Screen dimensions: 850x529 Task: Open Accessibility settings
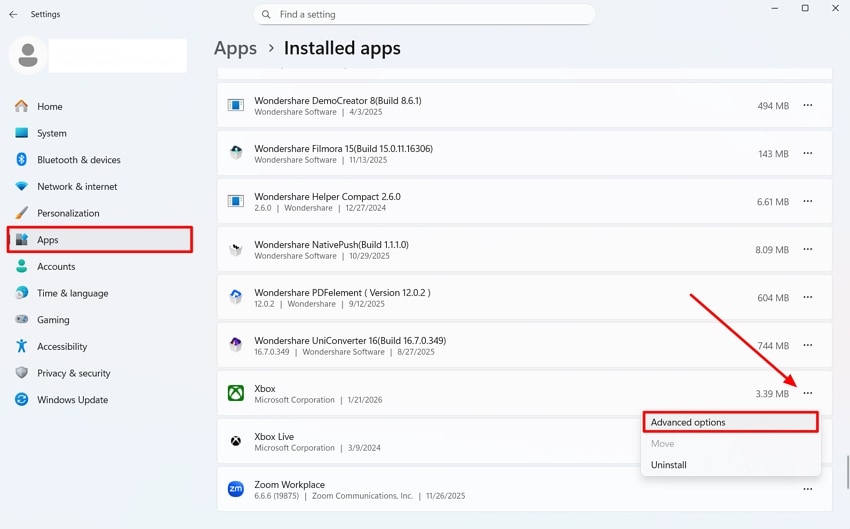(x=100, y=346)
